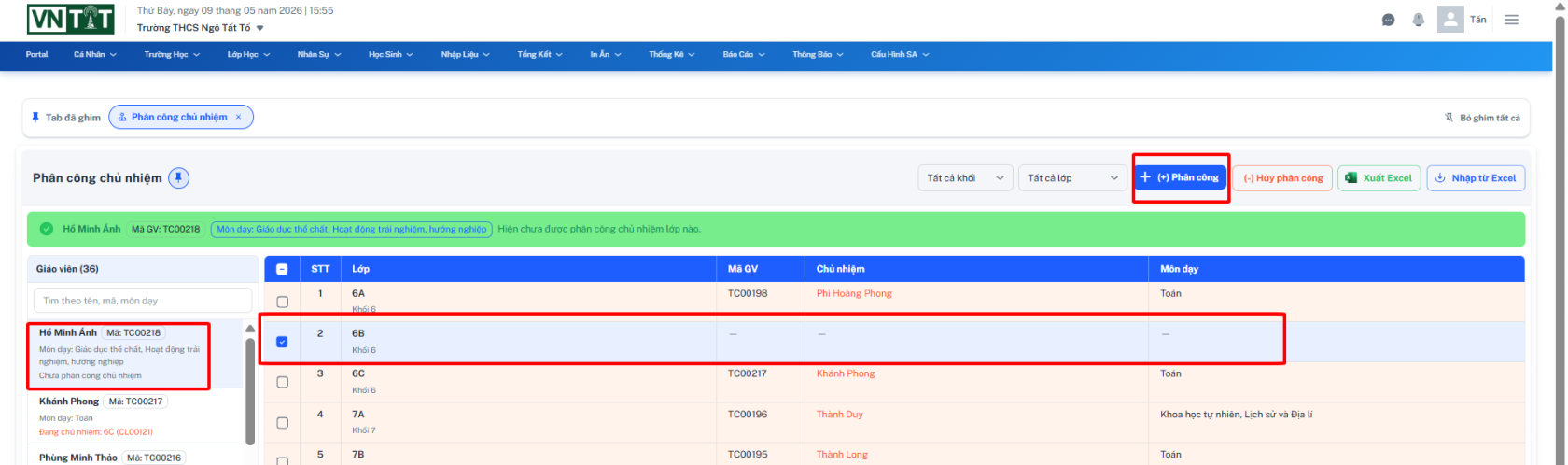Open the school selector Trường THCS Ngô Tất Tố
The width and height of the screenshot is (1568, 465).
[200, 28]
